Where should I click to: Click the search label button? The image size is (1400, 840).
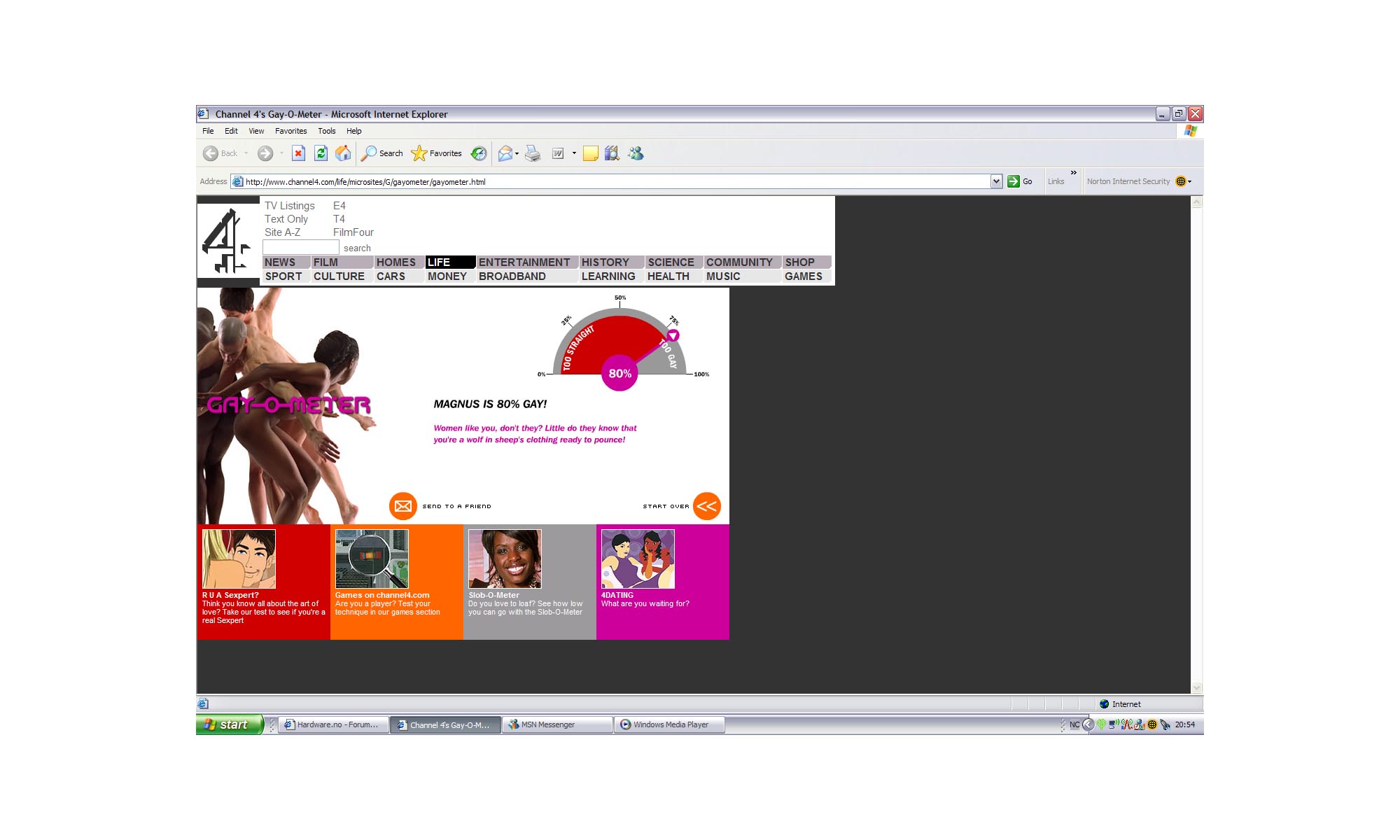point(357,248)
